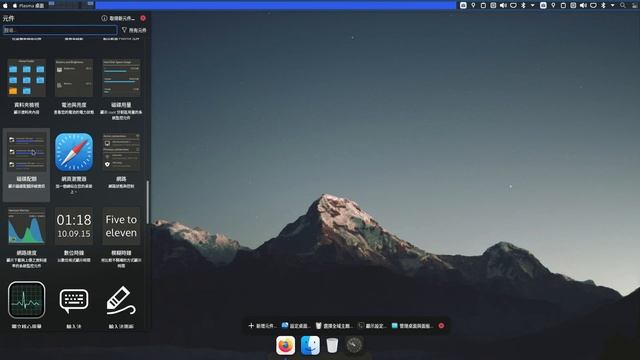Focus the widget search field
This screenshot has height=360, width=640.
point(60,30)
